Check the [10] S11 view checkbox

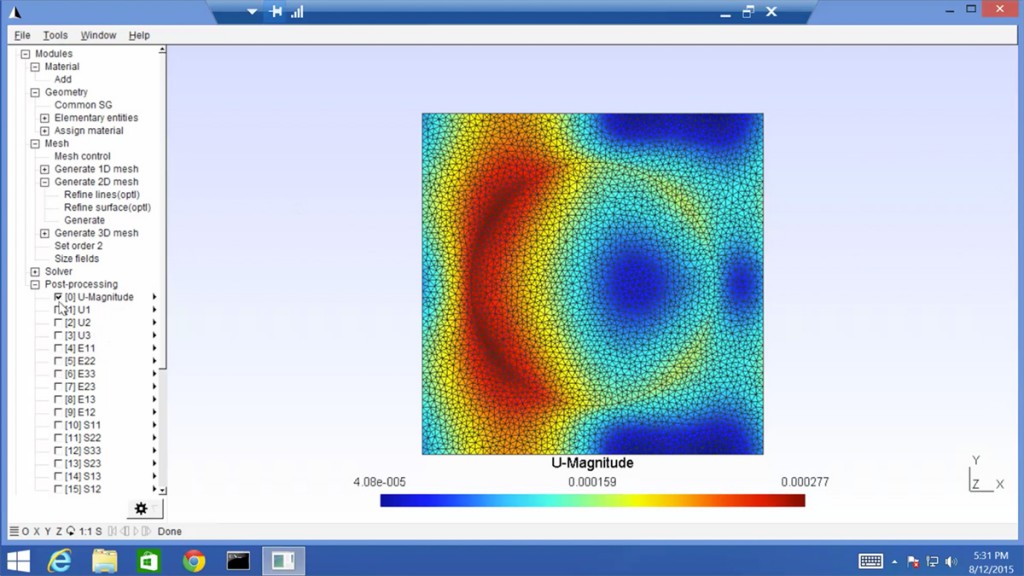tap(58, 425)
